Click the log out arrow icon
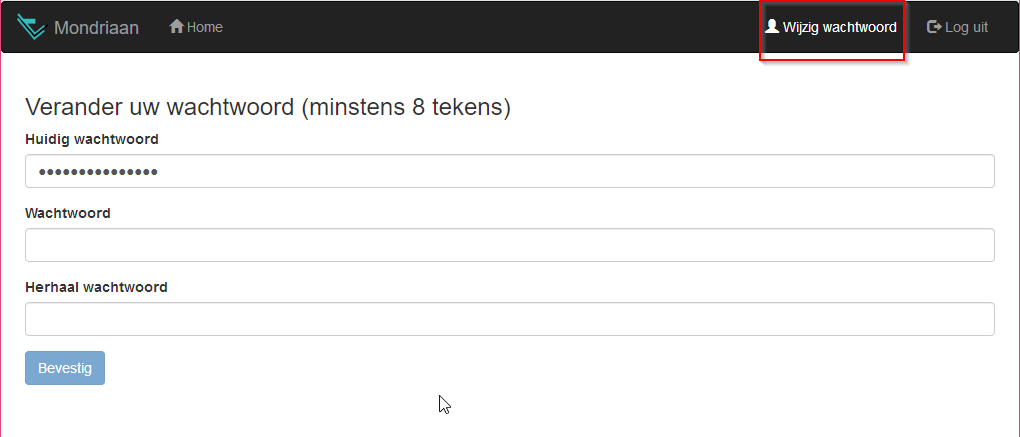This screenshot has height=437, width=1020. (934, 27)
